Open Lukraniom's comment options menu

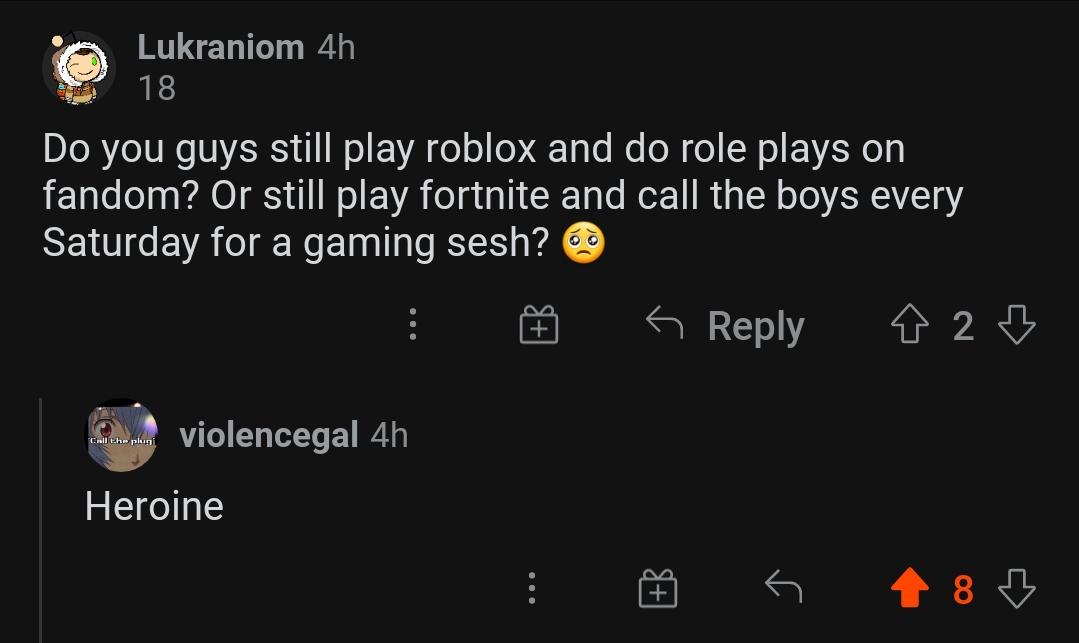(412, 326)
